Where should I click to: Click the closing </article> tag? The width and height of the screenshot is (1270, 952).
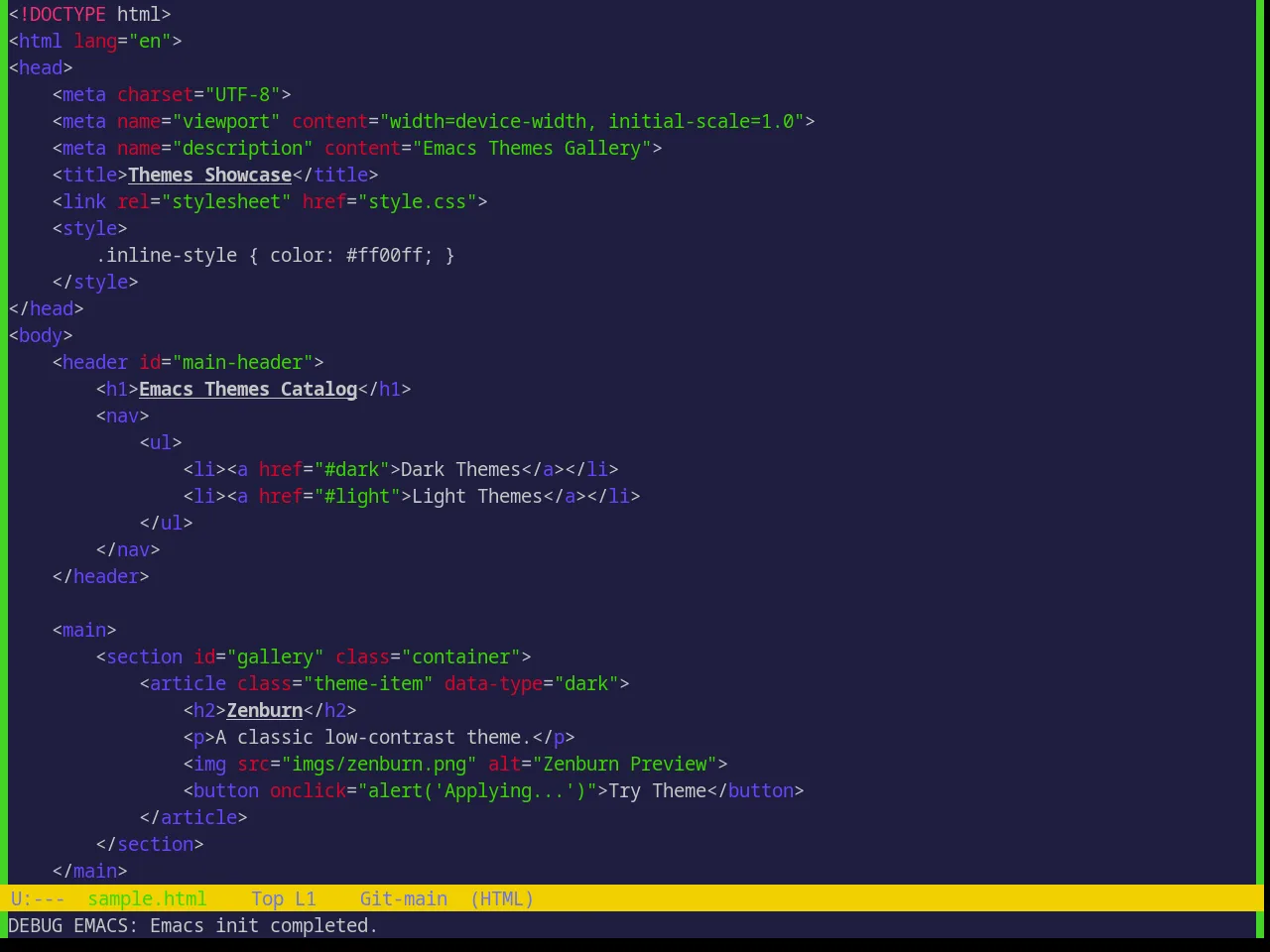tap(193, 817)
